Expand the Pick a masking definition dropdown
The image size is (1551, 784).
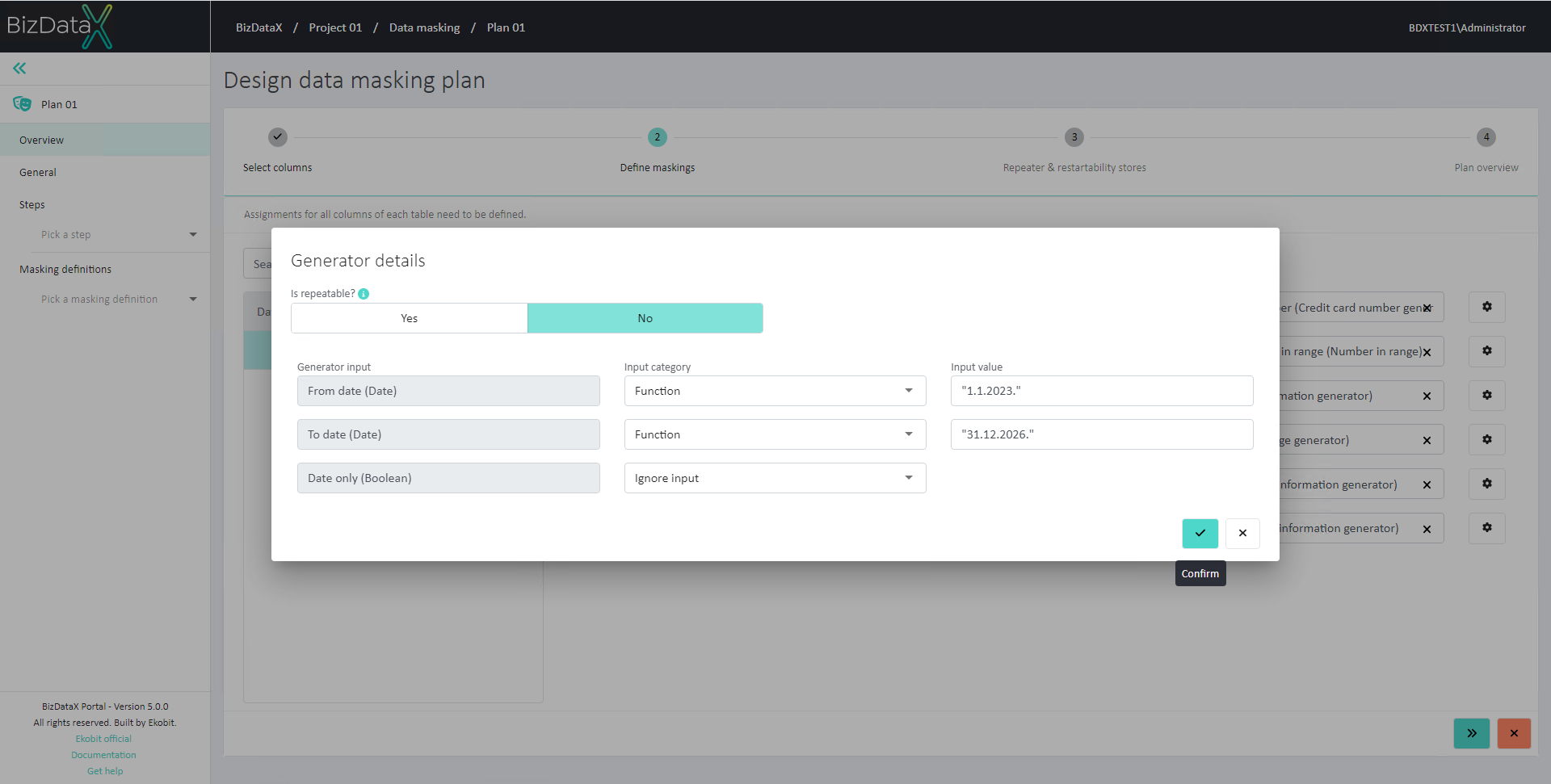pyautogui.click(x=119, y=300)
